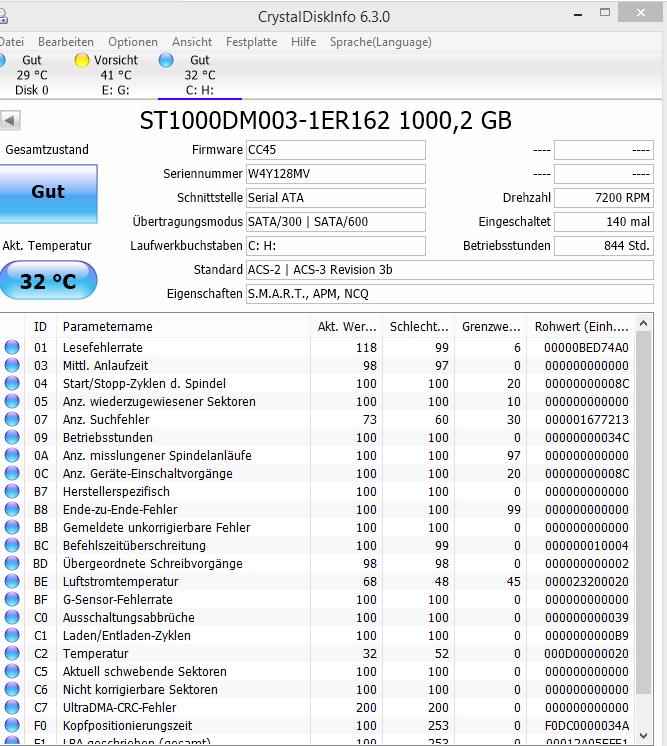Click status icon for Übergeordnete Schreibvorgänge row
667x746 pixels.
click(x=12, y=563)
